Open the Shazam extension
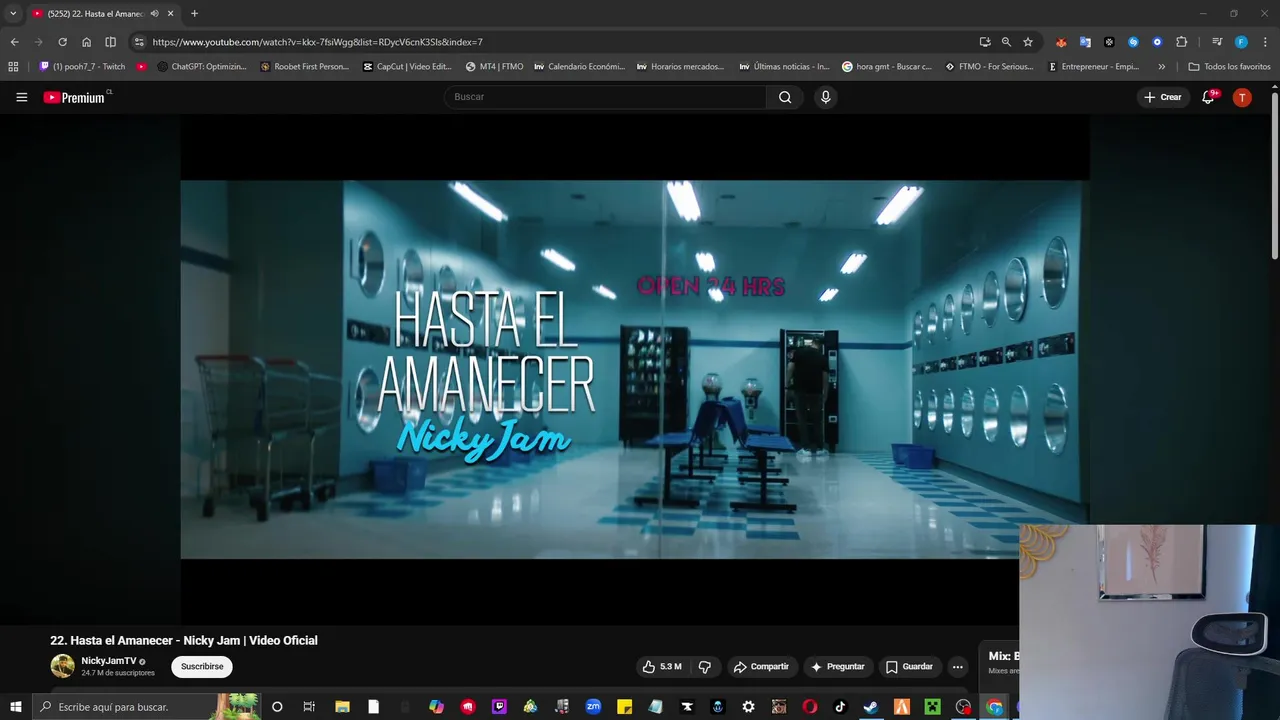Image resolution: width=1280 pixels, height=720 pixels. 1133,42
